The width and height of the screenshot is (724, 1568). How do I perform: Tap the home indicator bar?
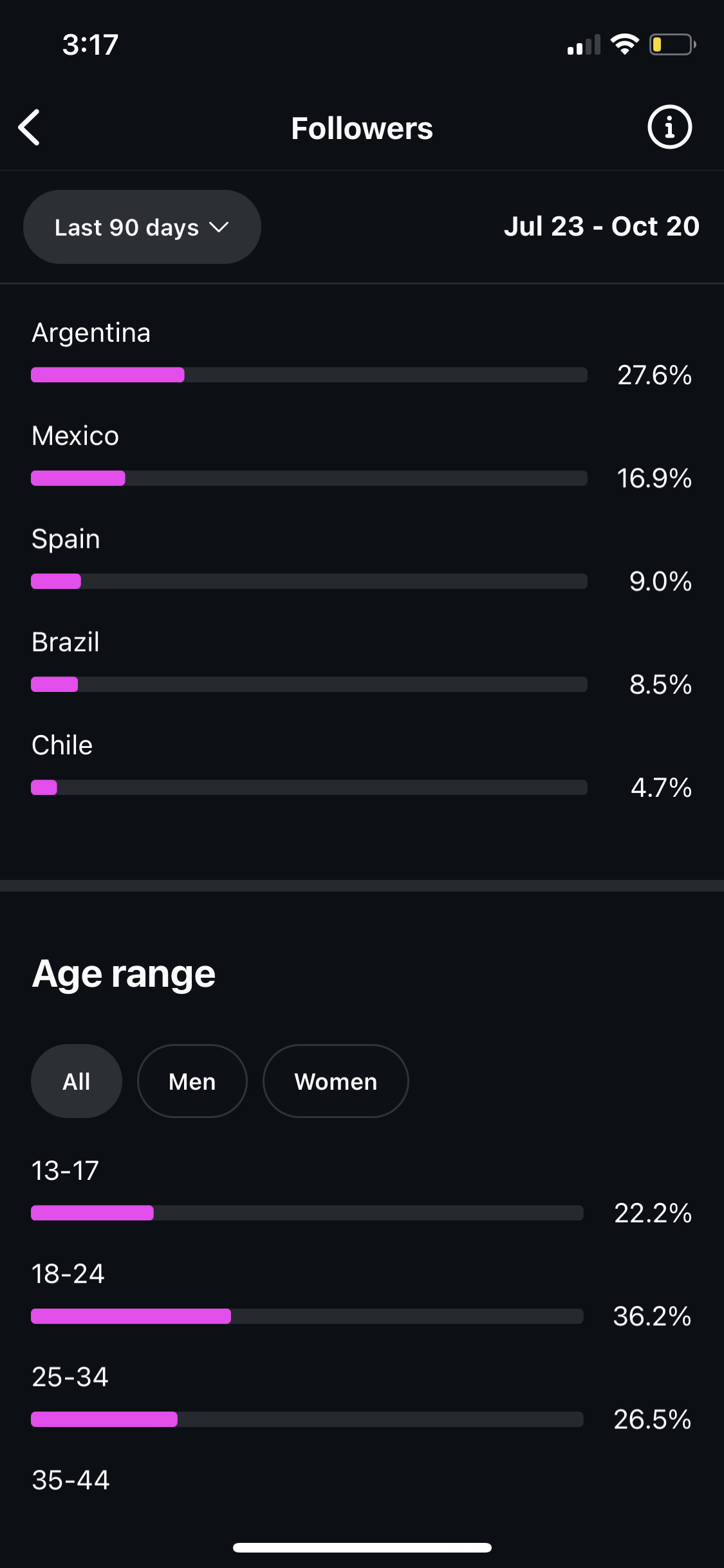click(x=362, y=1547)
